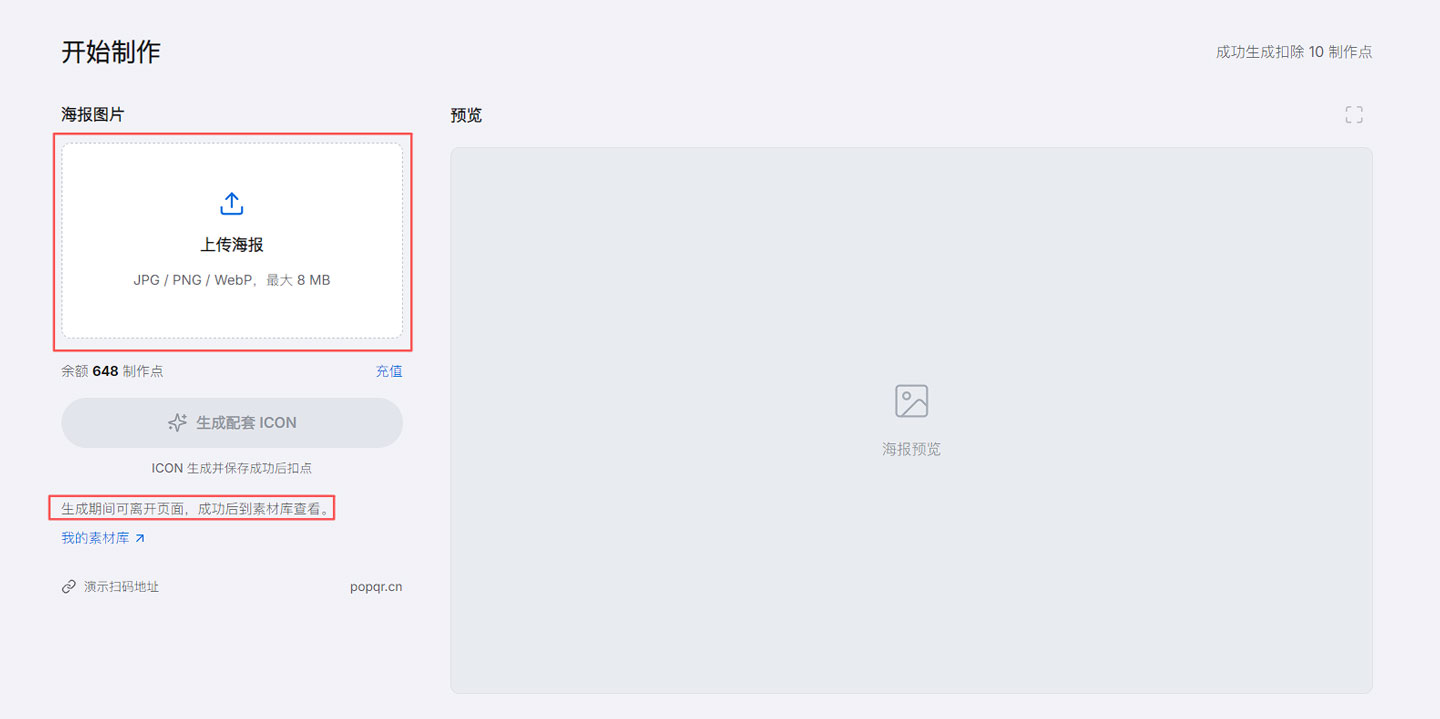Click the 演示扫码地址 label

(x=121, y=587)
